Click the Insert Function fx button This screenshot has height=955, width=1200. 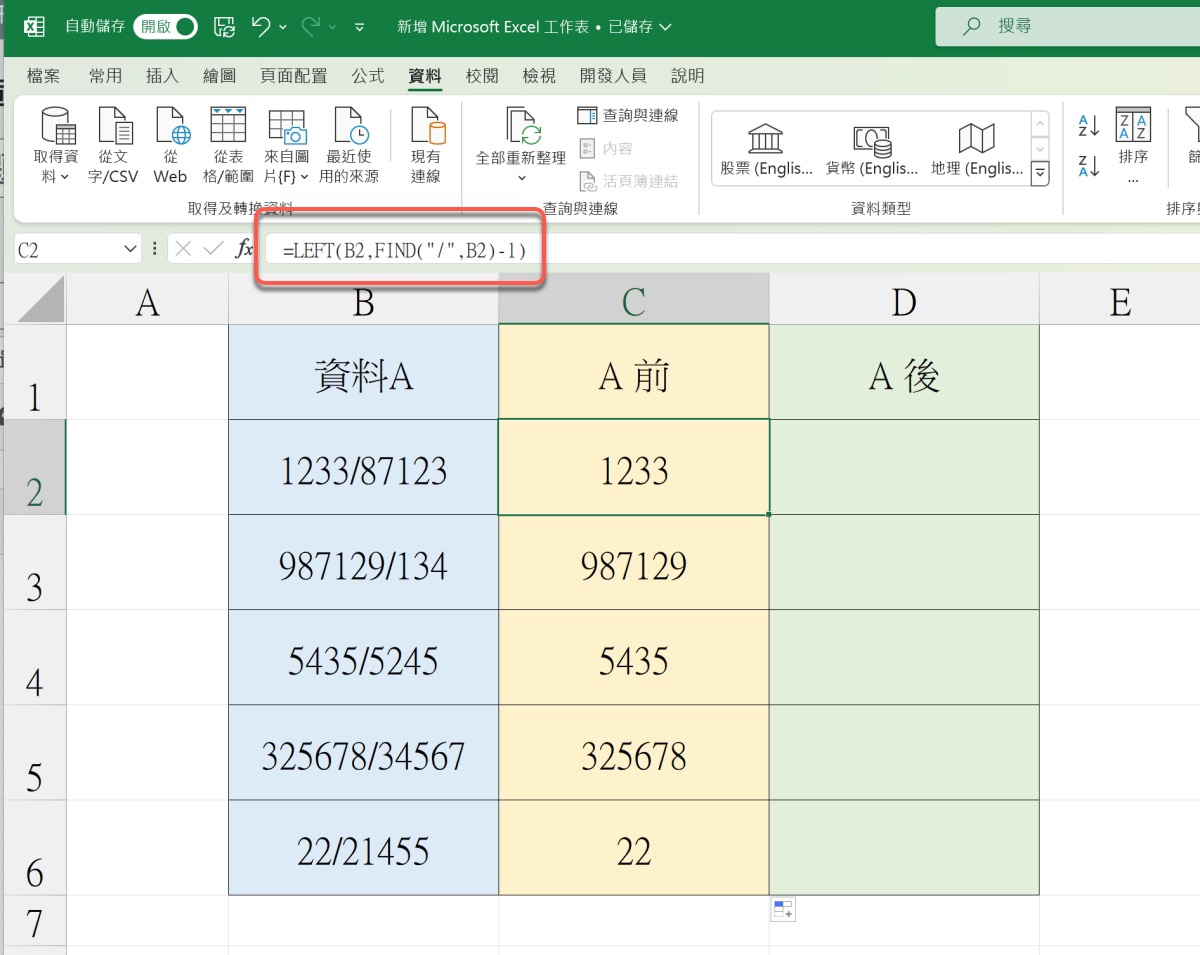244,249
